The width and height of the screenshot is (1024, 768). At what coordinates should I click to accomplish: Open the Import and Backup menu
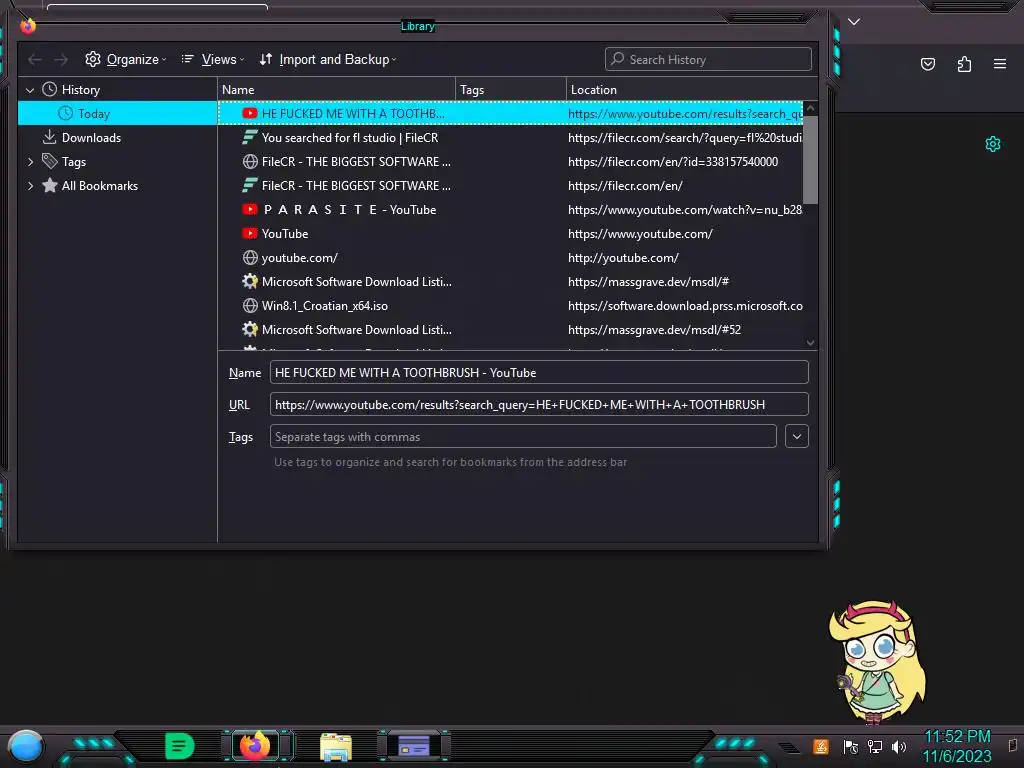pos(328,59)
